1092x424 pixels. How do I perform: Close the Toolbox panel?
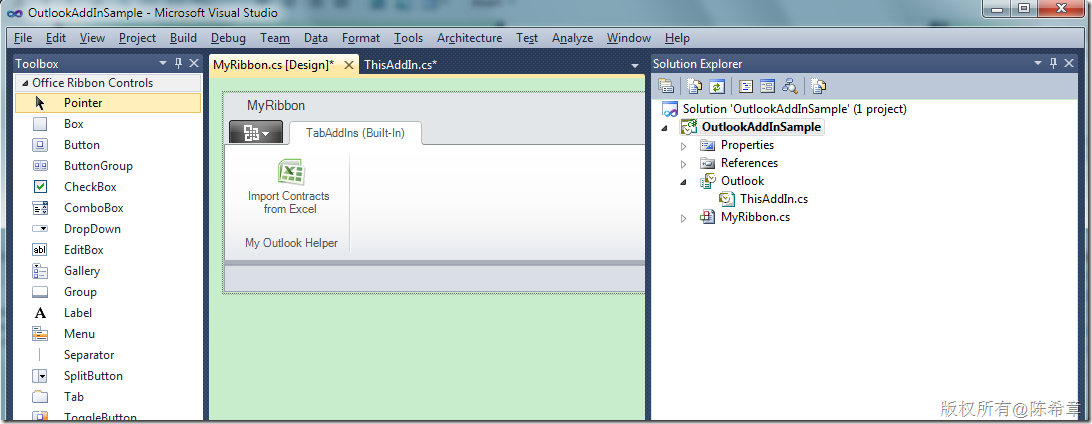pyautogui.click(x=194, y=63)
